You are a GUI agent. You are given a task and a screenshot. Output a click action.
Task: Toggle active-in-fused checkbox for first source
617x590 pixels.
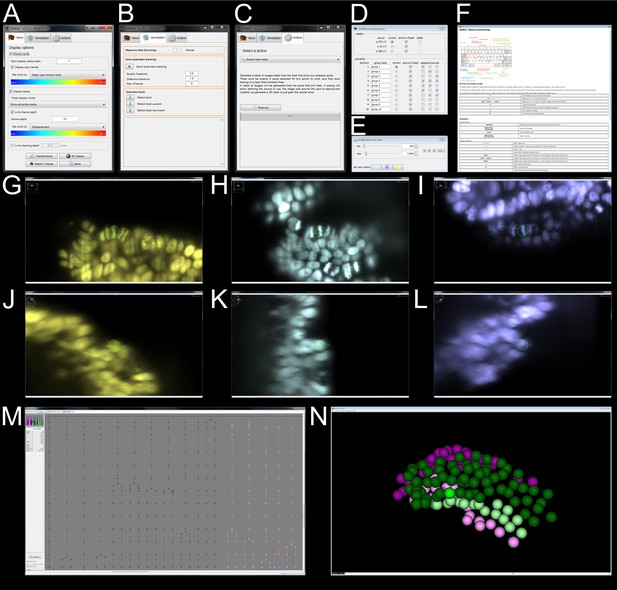coord(406,42)
